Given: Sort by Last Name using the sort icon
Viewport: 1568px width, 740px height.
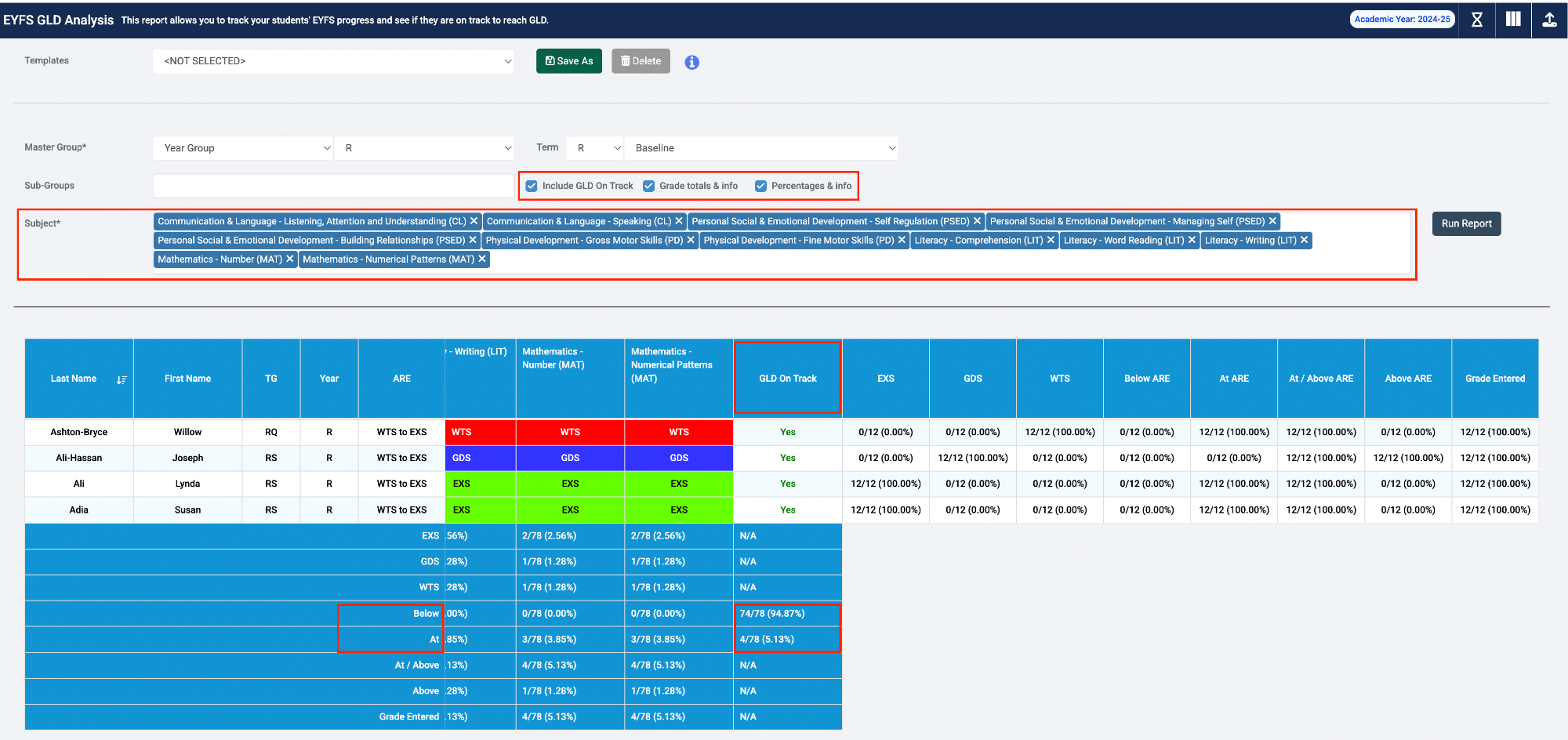Looking at the screenshot, I should (122, 379).
